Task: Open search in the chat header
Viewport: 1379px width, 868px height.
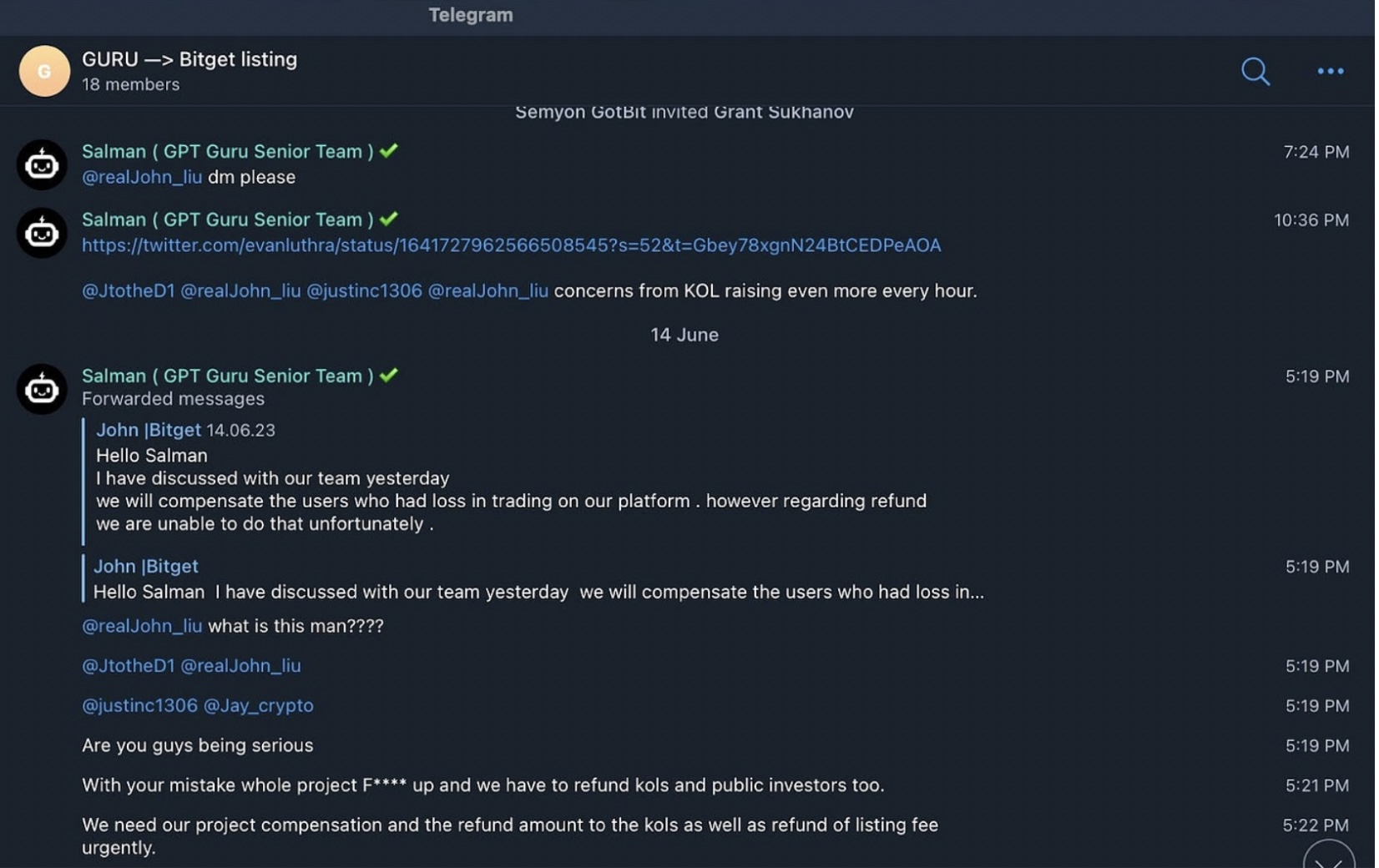Action: click(x=1255, y=72)
